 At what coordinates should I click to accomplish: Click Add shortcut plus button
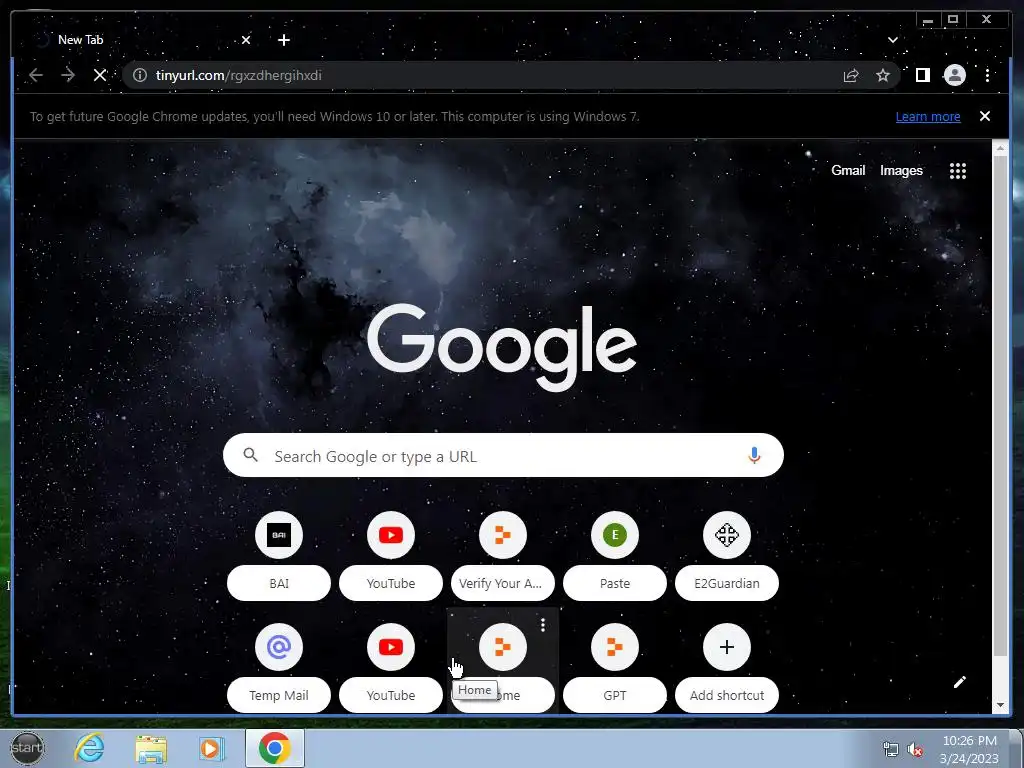(727, 647)
